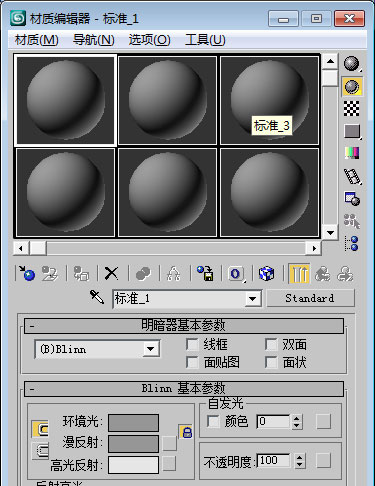The image size is (375, 486).
Task: Click the Select by Material icon
Action: (x=352, y=221)
